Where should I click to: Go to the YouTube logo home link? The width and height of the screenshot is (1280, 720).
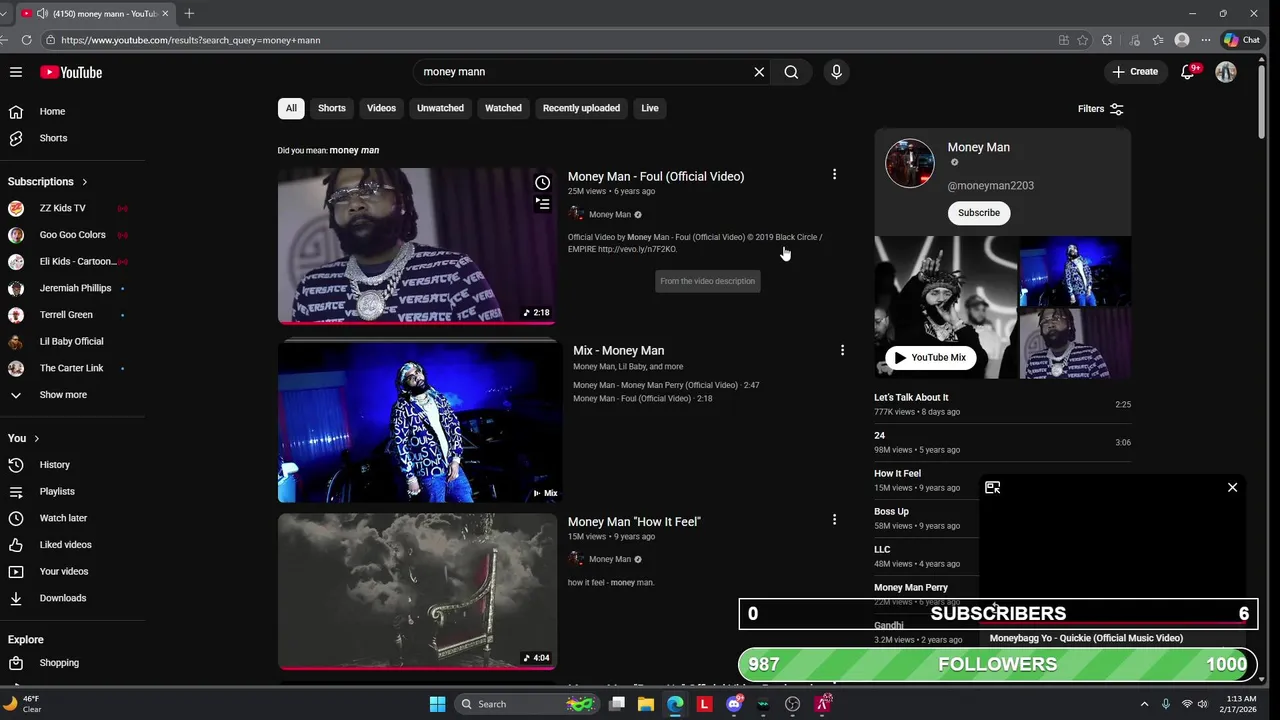[71, 72]
